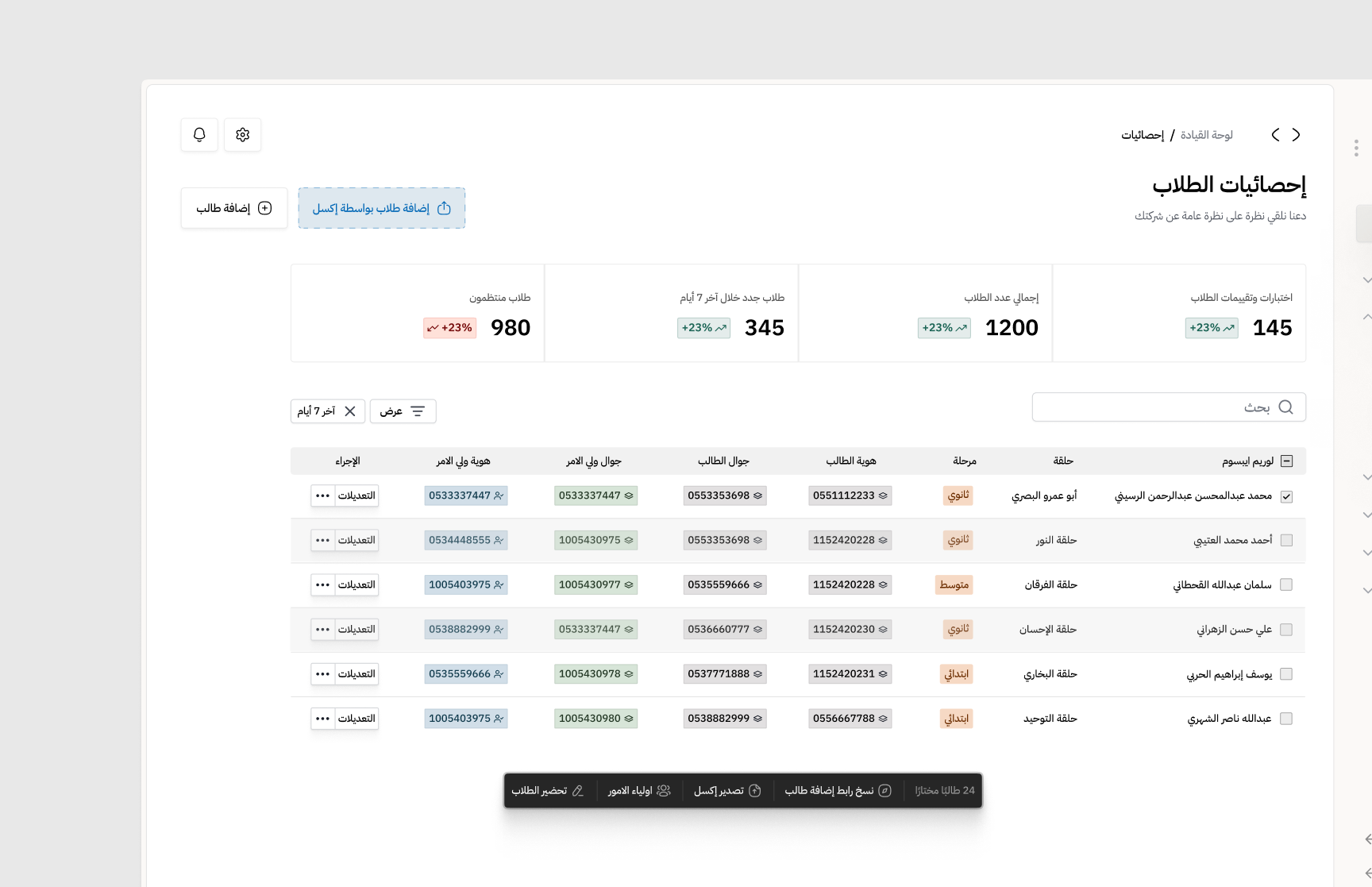Click the notification bell icon
Screen dimensions: 1372x887
click(198, 134)
